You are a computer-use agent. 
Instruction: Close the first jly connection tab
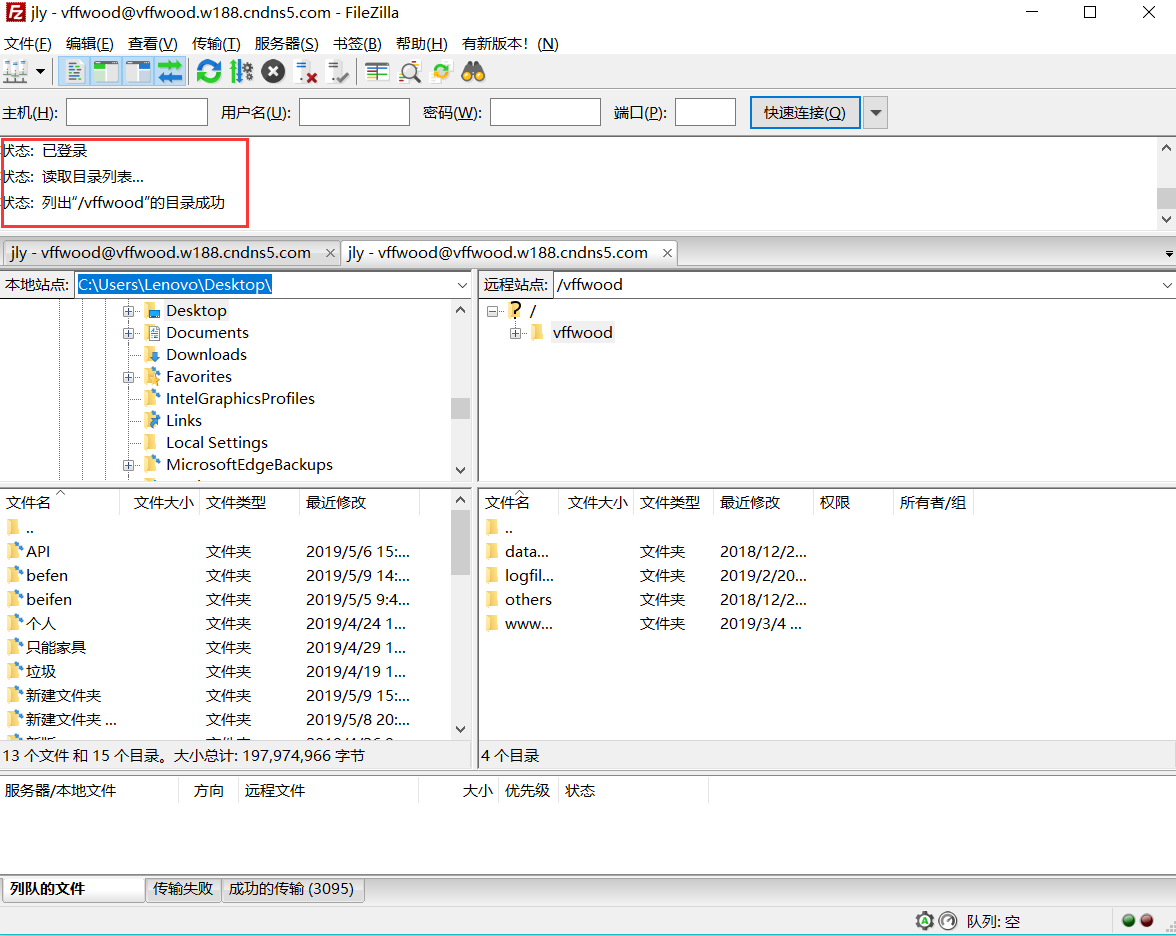pos(330,254)
